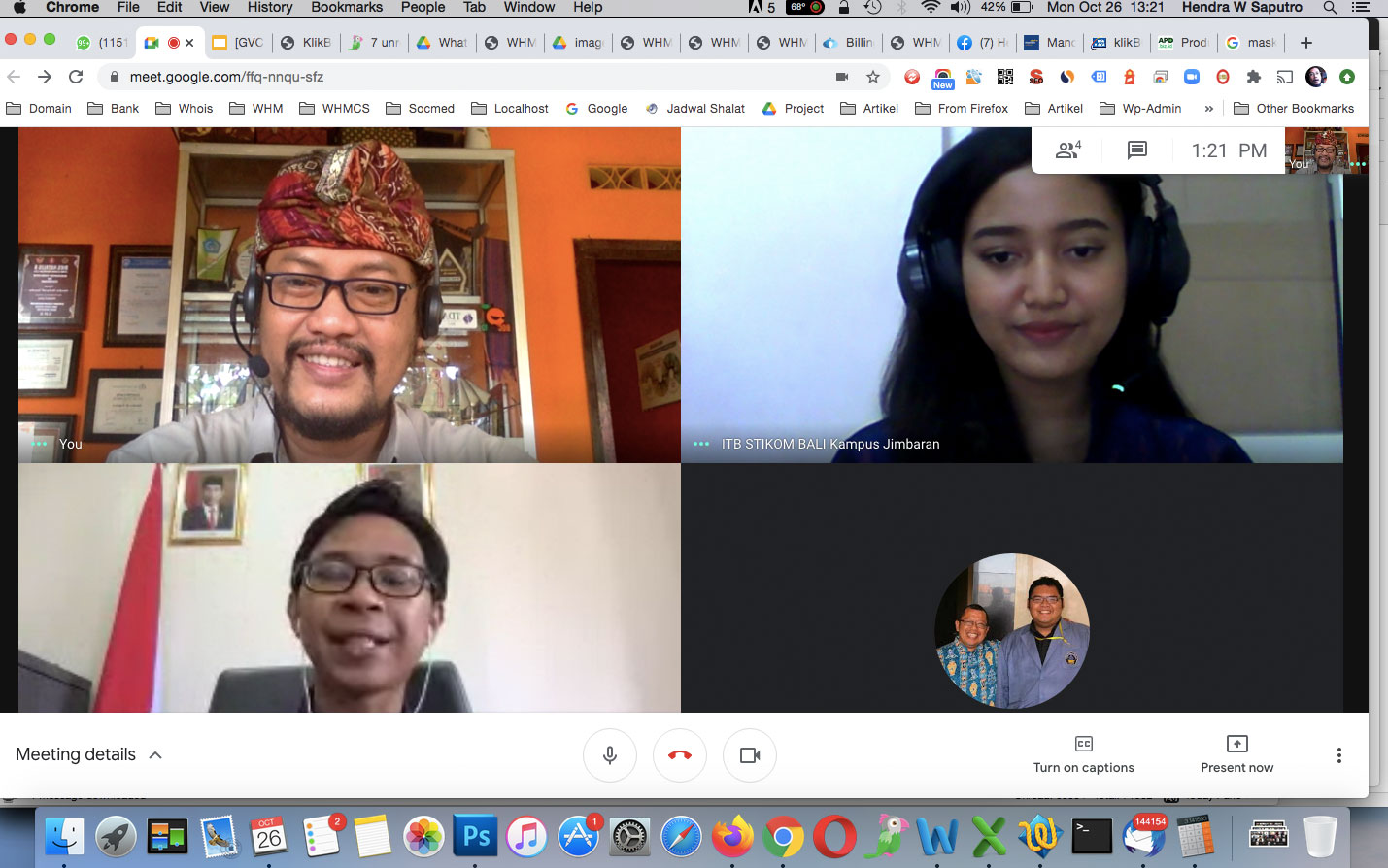Bookmark this page with the star icon
1388x868 pixels.
pyautogui.click(x=873, y=77)
